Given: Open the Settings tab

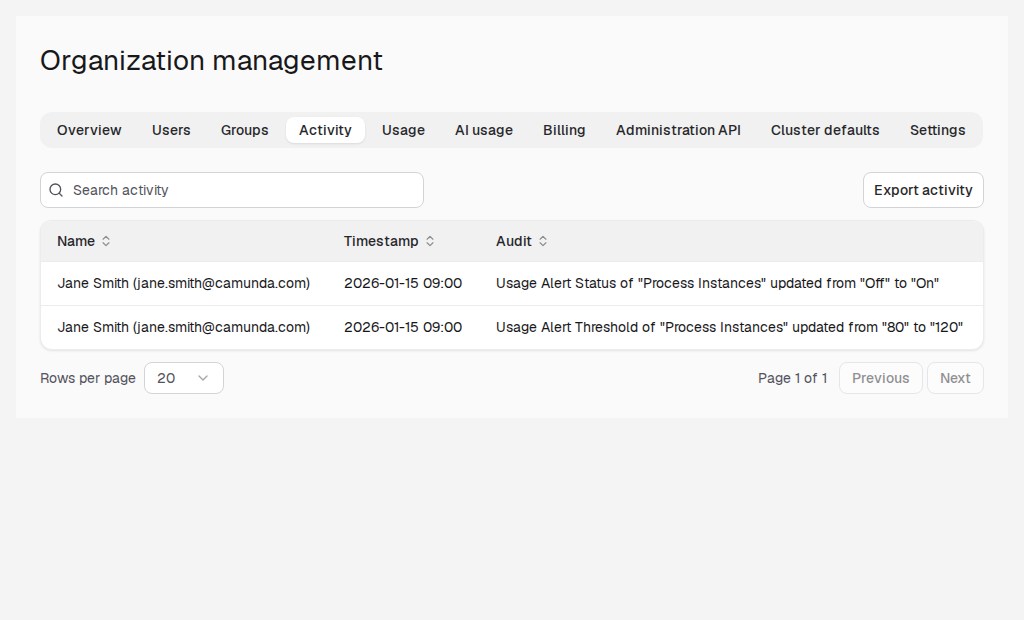Looking at the screenshot, I should pyautogui.click(x=937, y=130).
